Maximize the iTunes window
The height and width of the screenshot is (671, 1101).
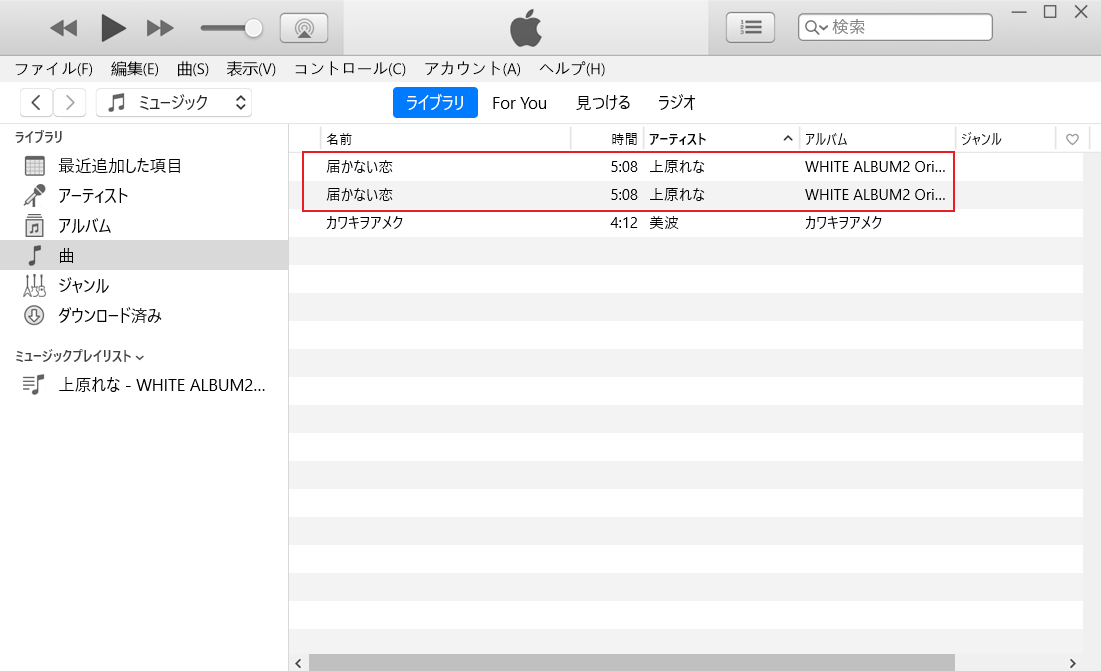pos(1050,12)
